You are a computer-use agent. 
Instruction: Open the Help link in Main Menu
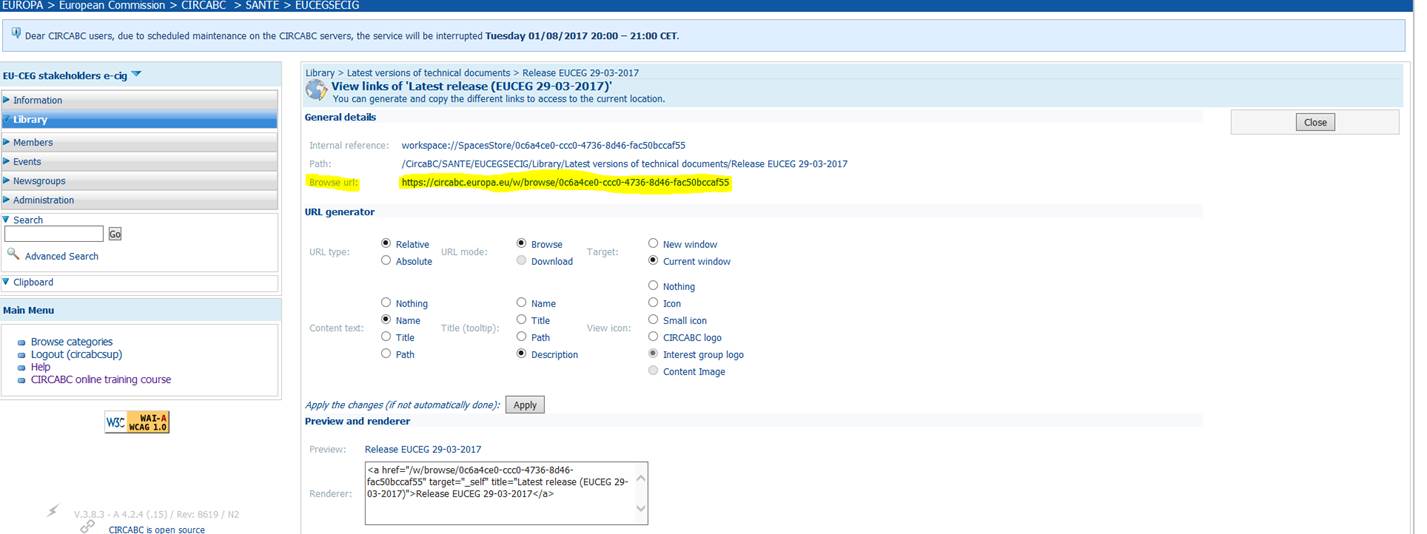click(x=40, y=367)
